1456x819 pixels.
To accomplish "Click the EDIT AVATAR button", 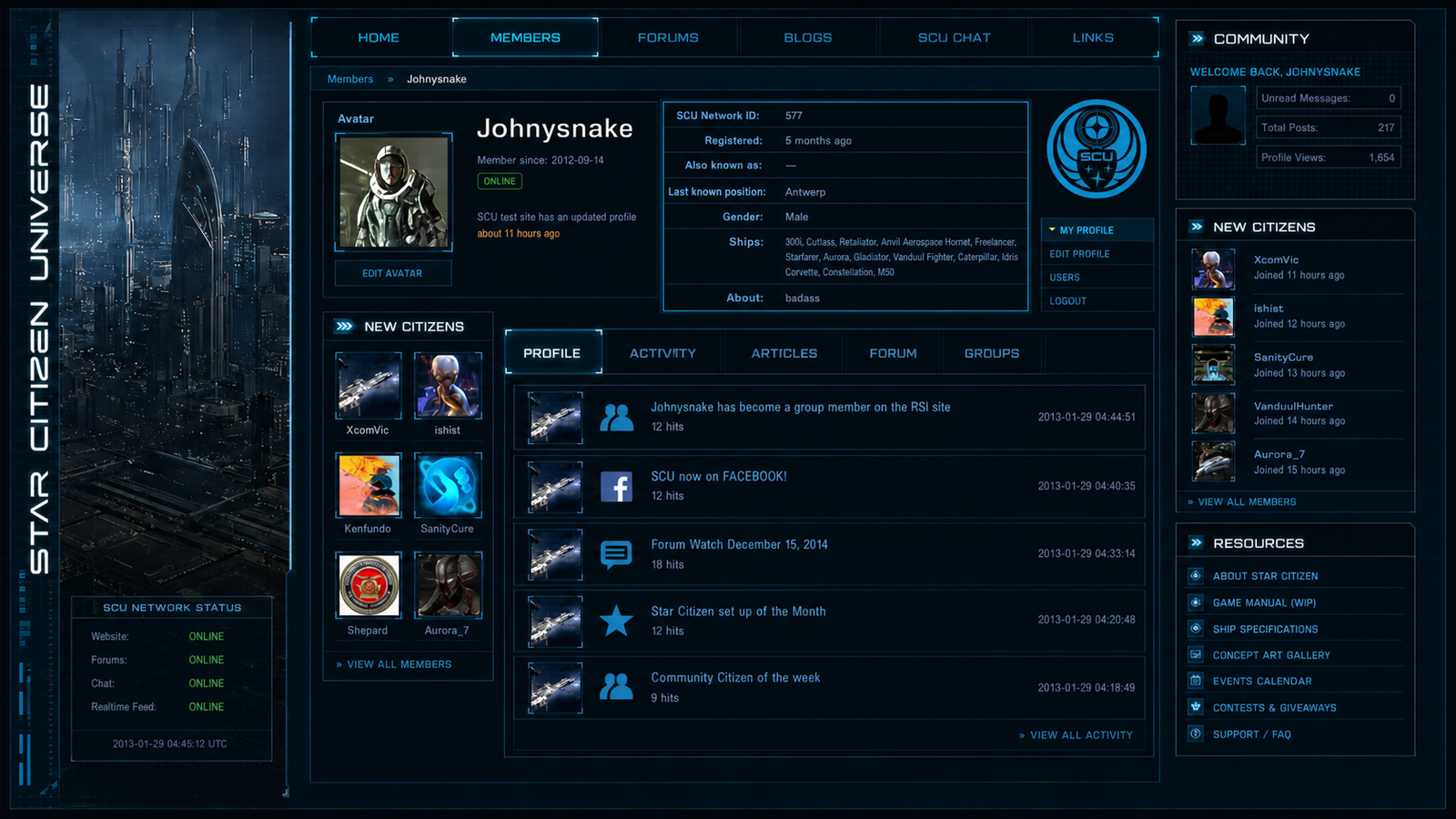I will (x=393, y=273).
